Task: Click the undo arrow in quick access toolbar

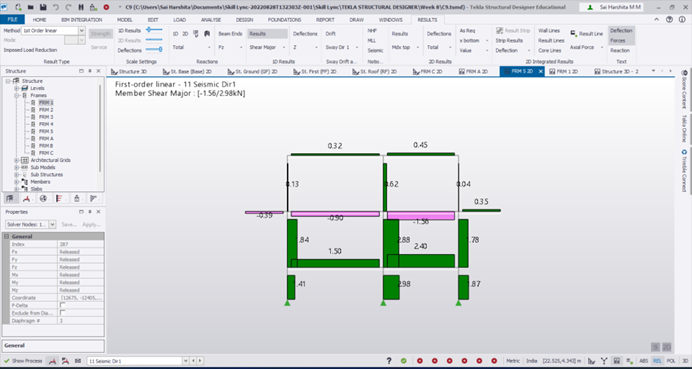Action: [56, 8]
